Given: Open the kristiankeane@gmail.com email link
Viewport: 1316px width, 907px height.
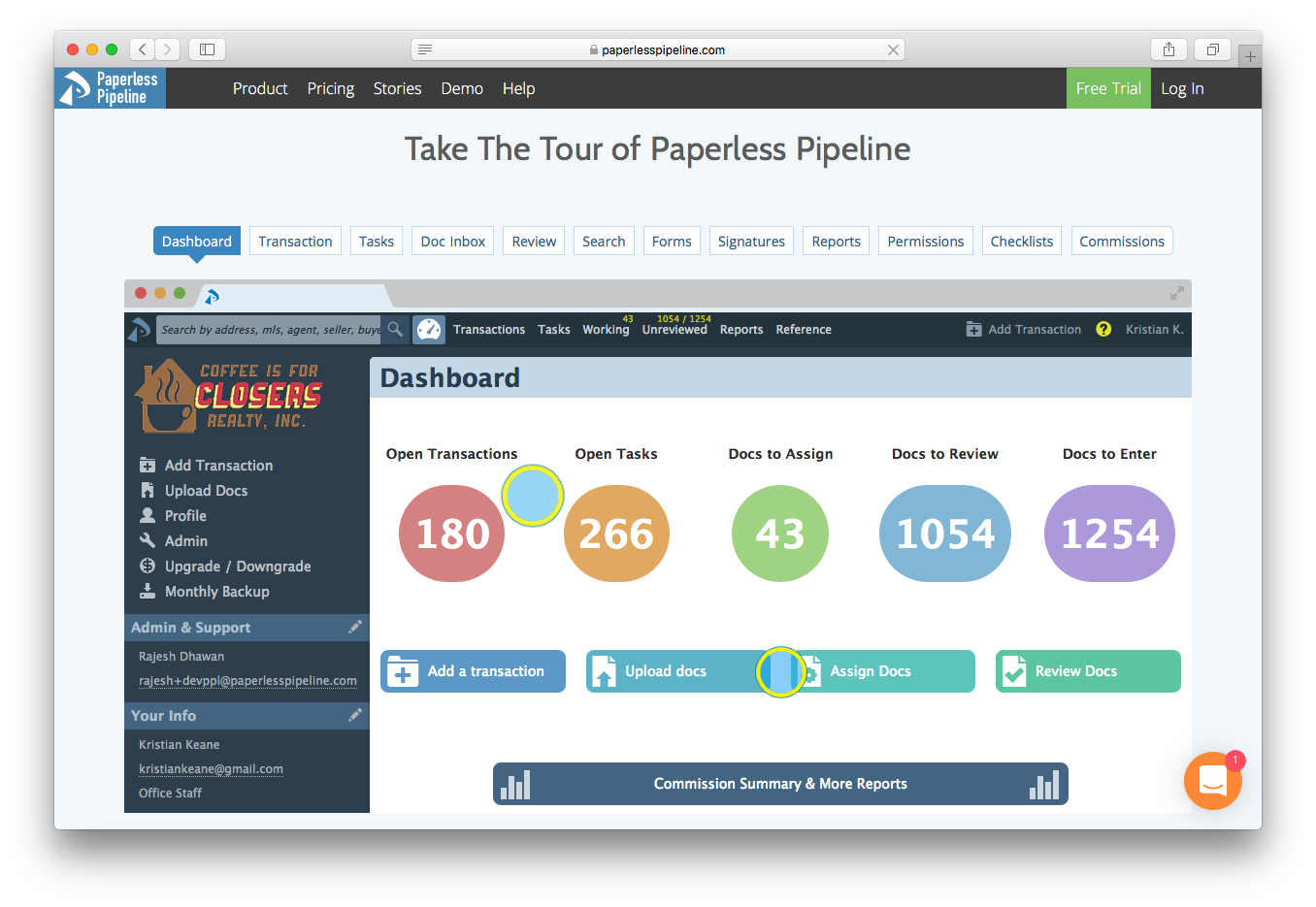Looking at the screenshot, I should coord(211,769).
